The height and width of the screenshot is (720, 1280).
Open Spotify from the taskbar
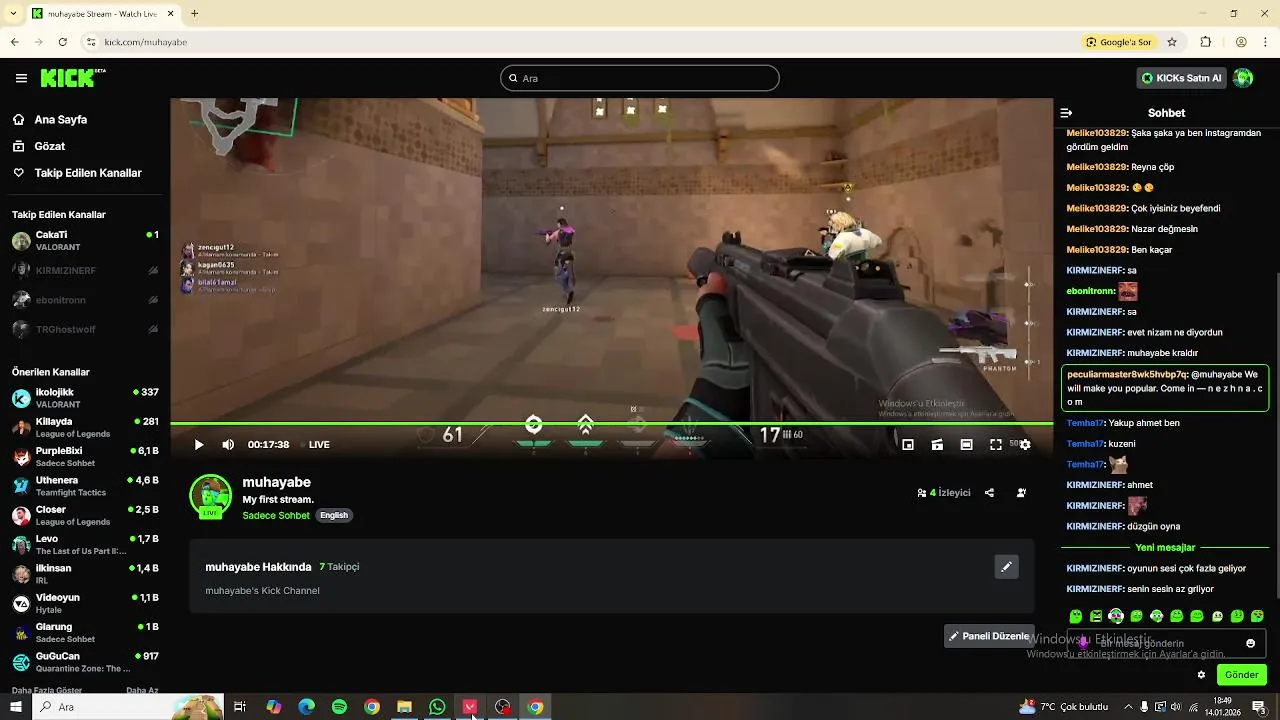[x=339, y=707]
